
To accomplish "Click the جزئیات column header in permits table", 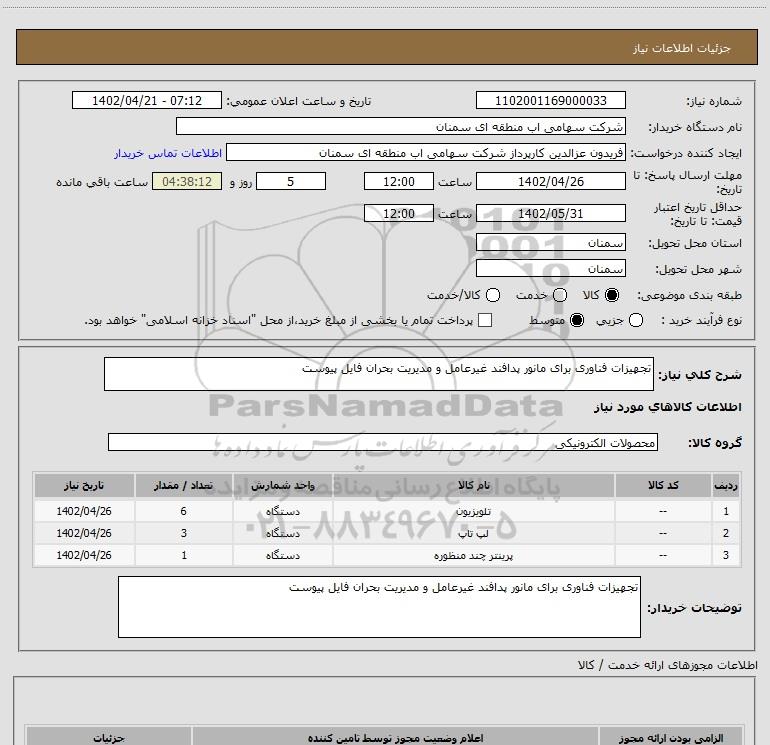I will tap(109, 737).
